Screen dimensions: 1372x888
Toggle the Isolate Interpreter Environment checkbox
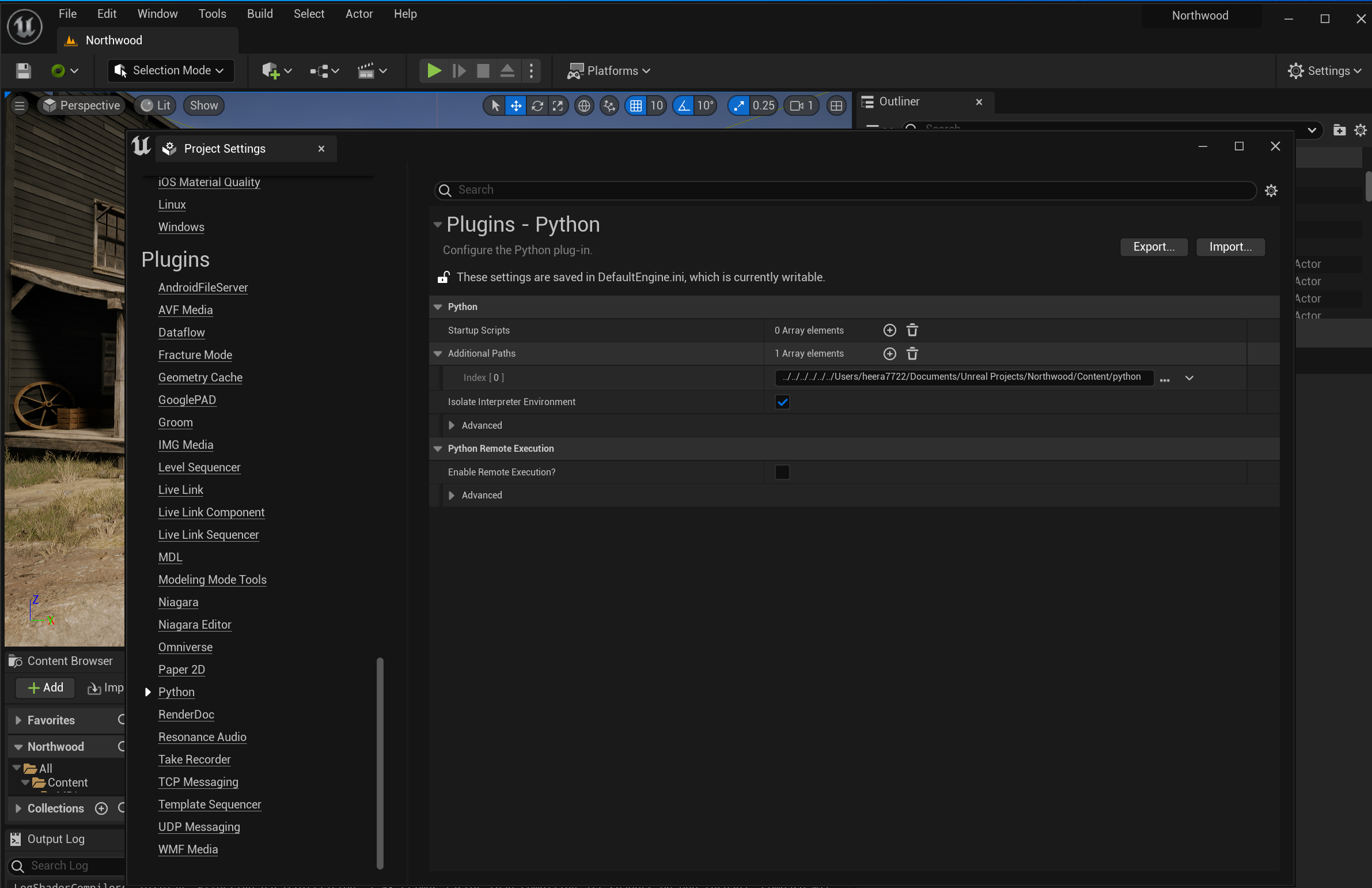(x=782, y=402)
